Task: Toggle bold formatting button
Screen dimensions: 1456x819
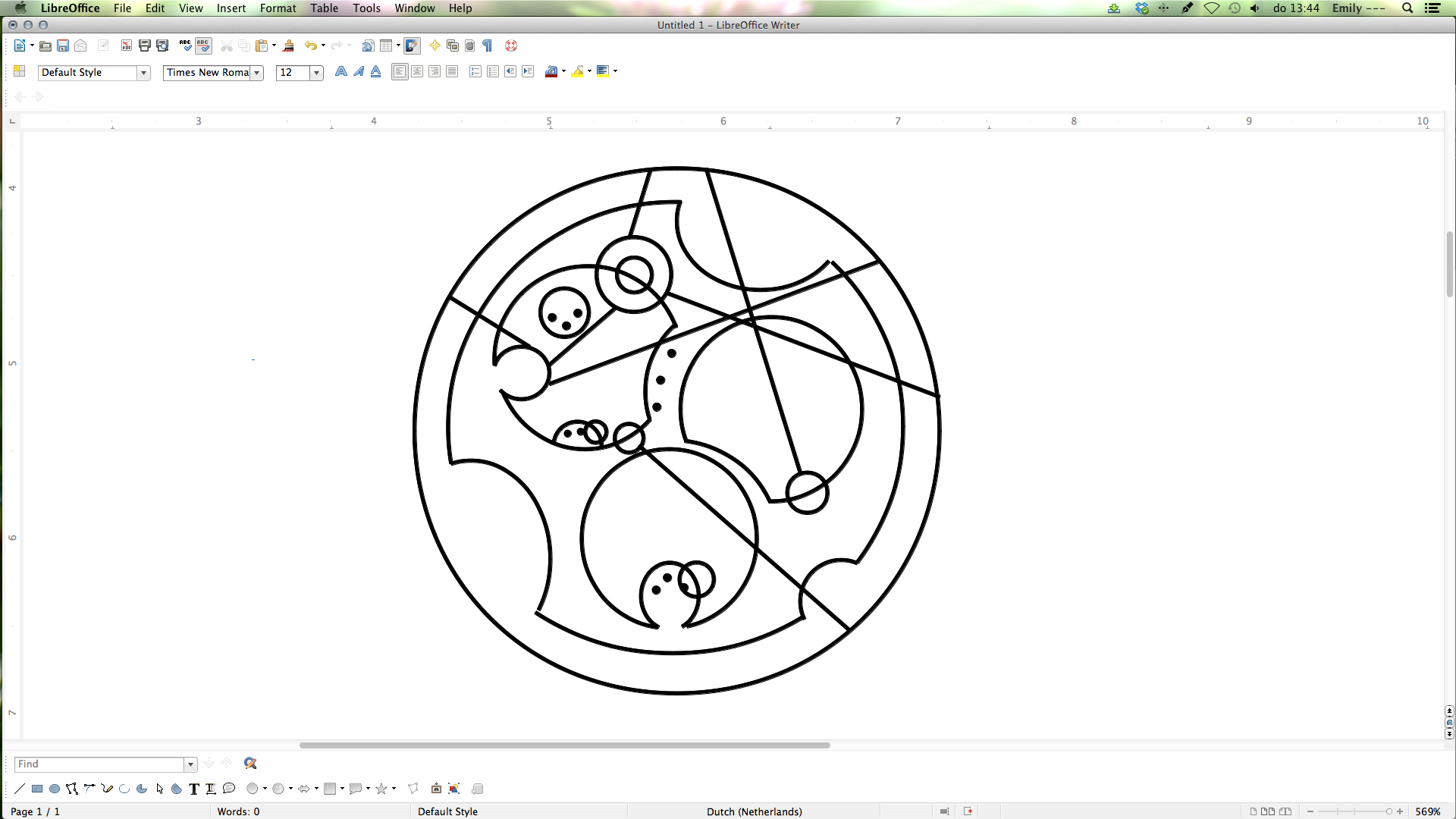Action: [x=340, y=71]
